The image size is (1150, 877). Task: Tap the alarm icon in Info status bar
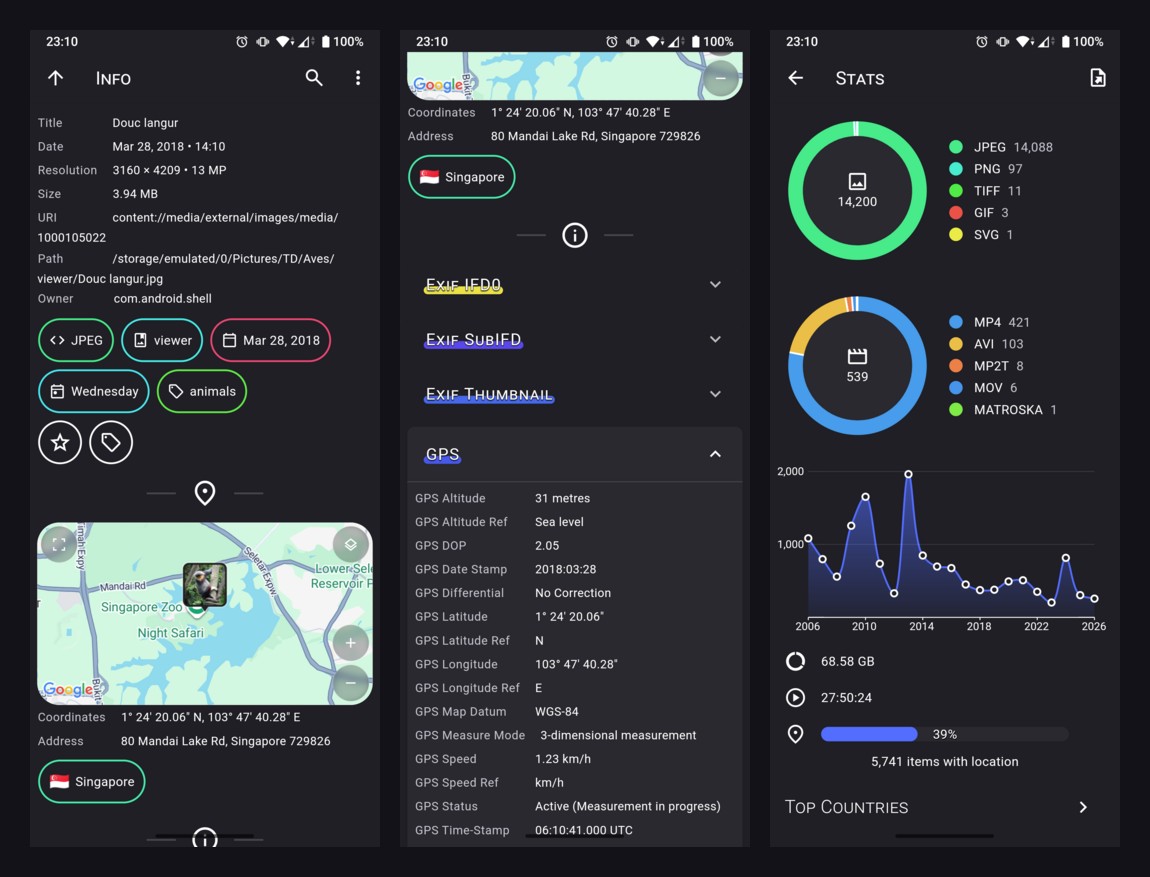[x=242, y=42]
